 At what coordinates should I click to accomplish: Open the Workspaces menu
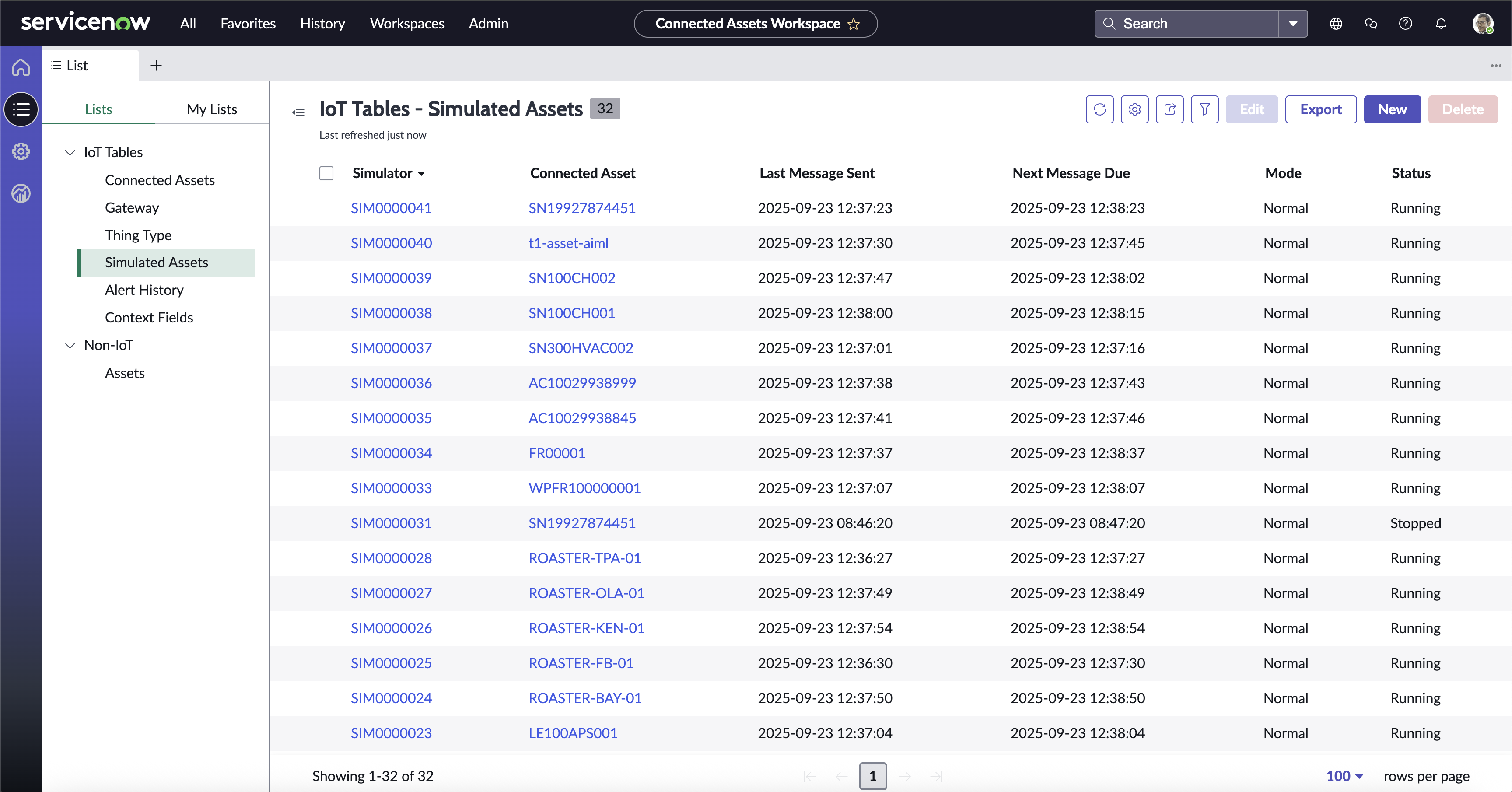coord(407,24)
